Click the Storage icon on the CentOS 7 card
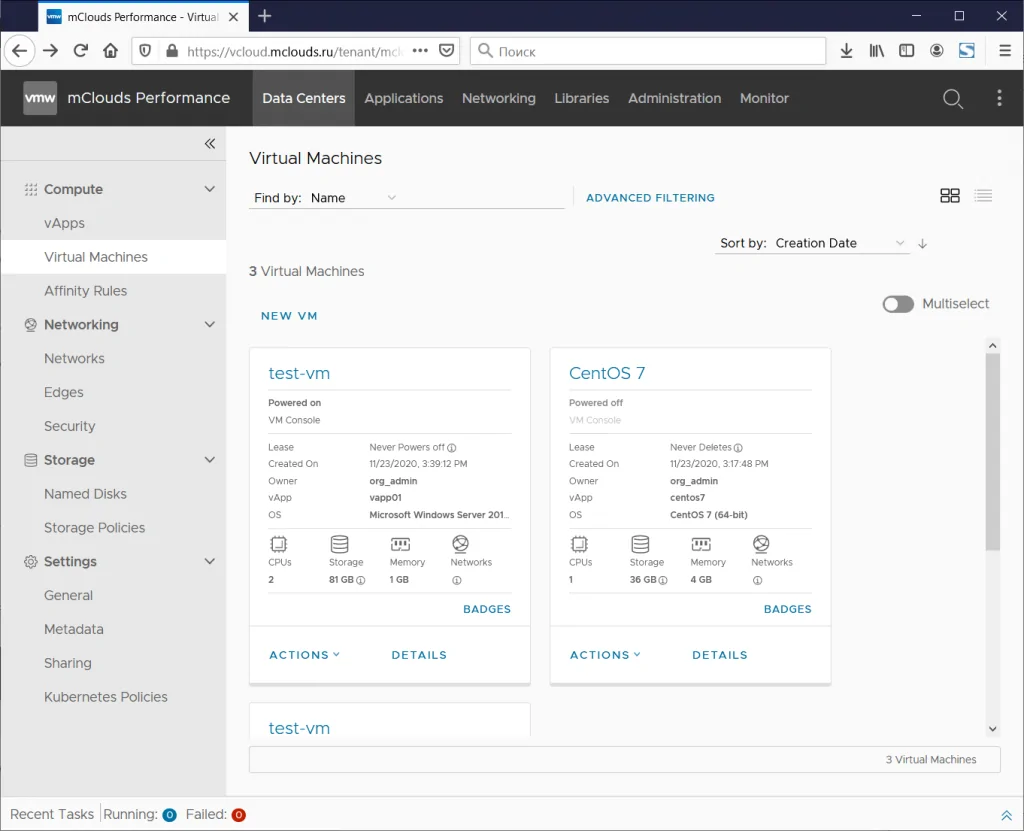 640,544
